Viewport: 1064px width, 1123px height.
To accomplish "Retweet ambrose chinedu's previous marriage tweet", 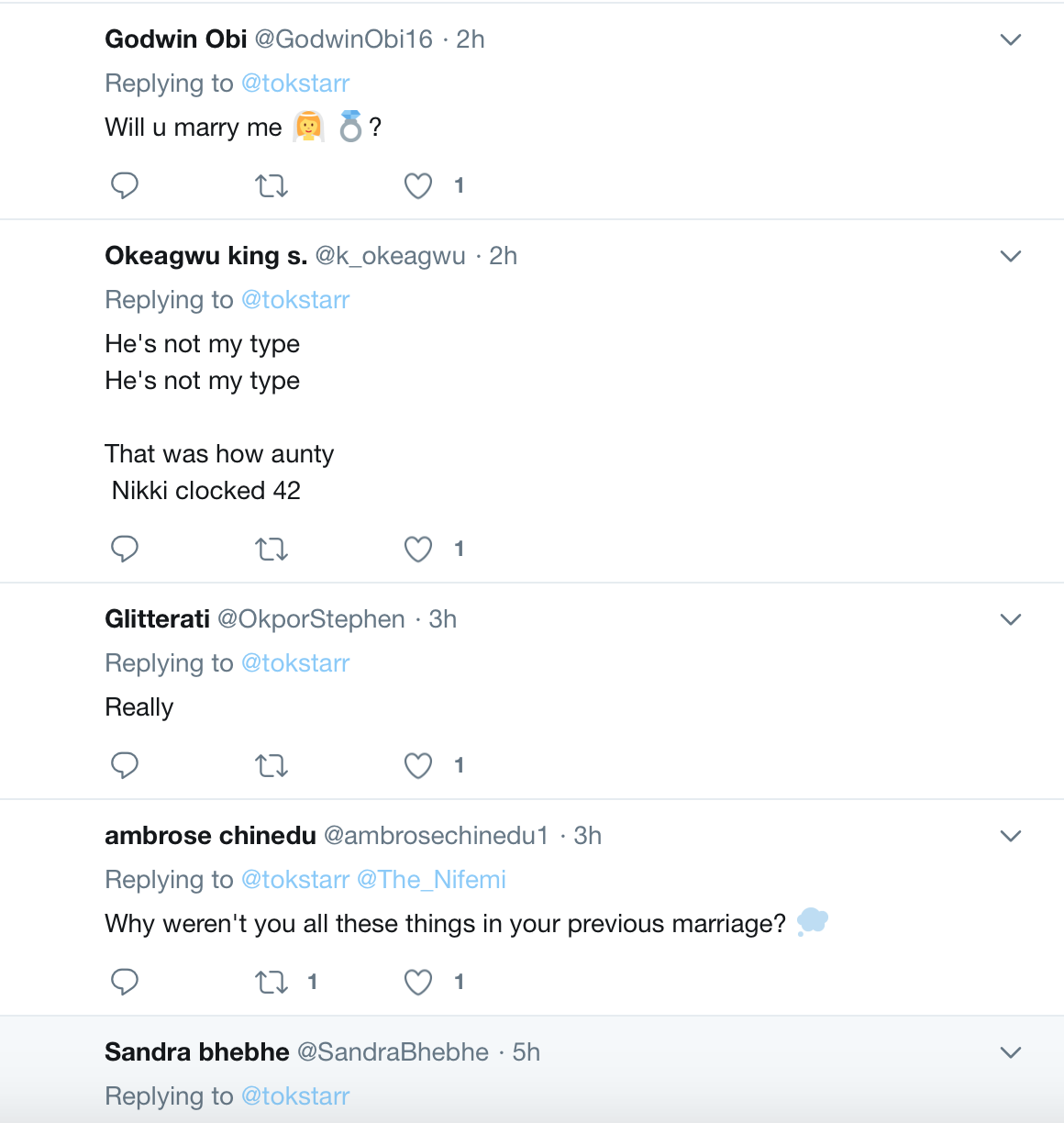I will pyautogui.click(x=272, y=983).
